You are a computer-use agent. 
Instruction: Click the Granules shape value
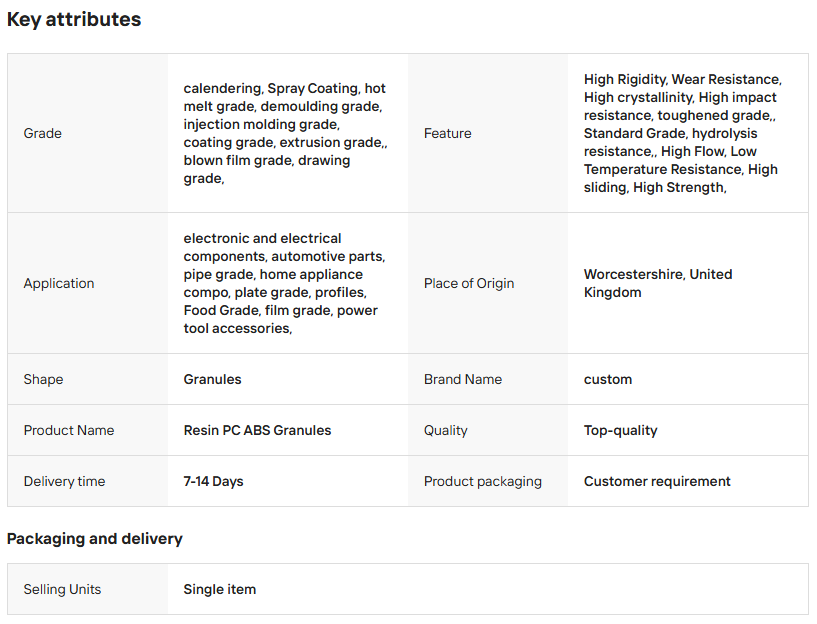[212, 379]
